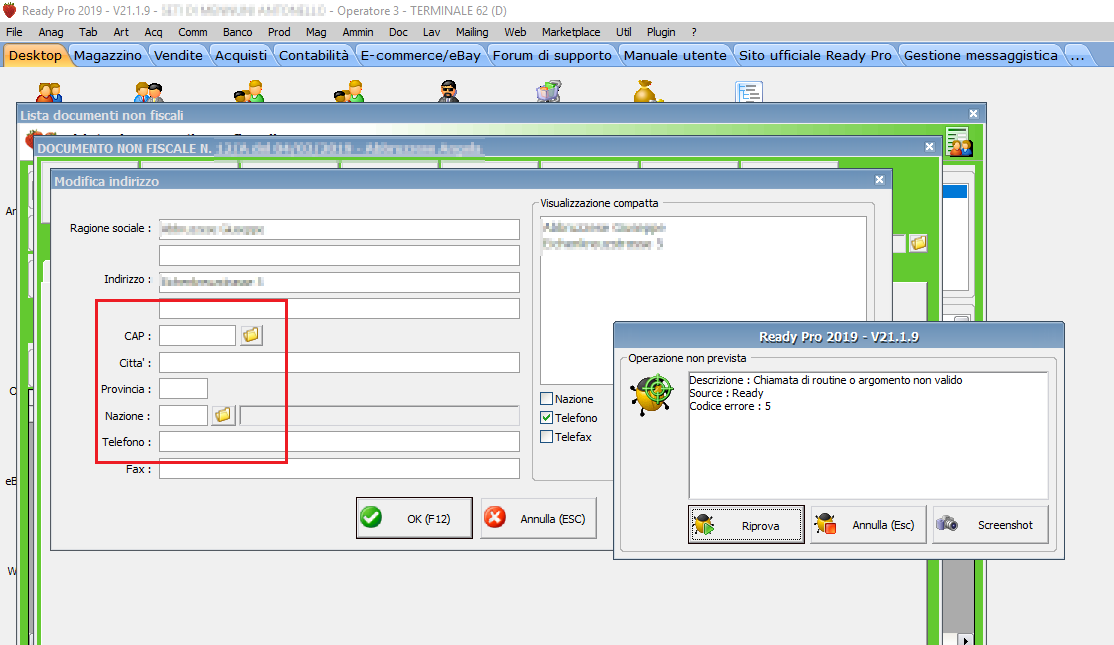This screenshot has width=1114, height=645.
Task: Enable the Telefax checkbox
Action: 546,437
